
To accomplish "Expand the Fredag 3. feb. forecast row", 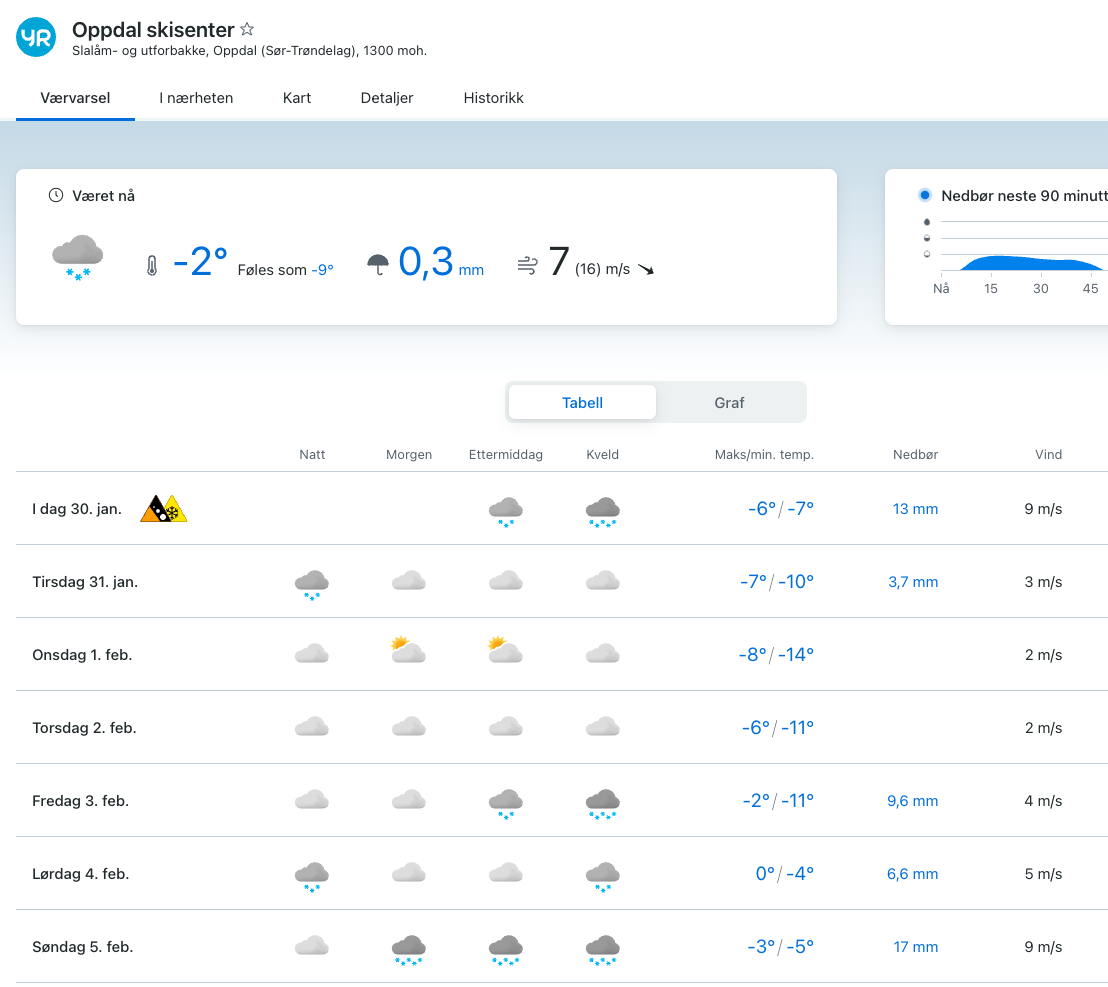I will point(80,801).
